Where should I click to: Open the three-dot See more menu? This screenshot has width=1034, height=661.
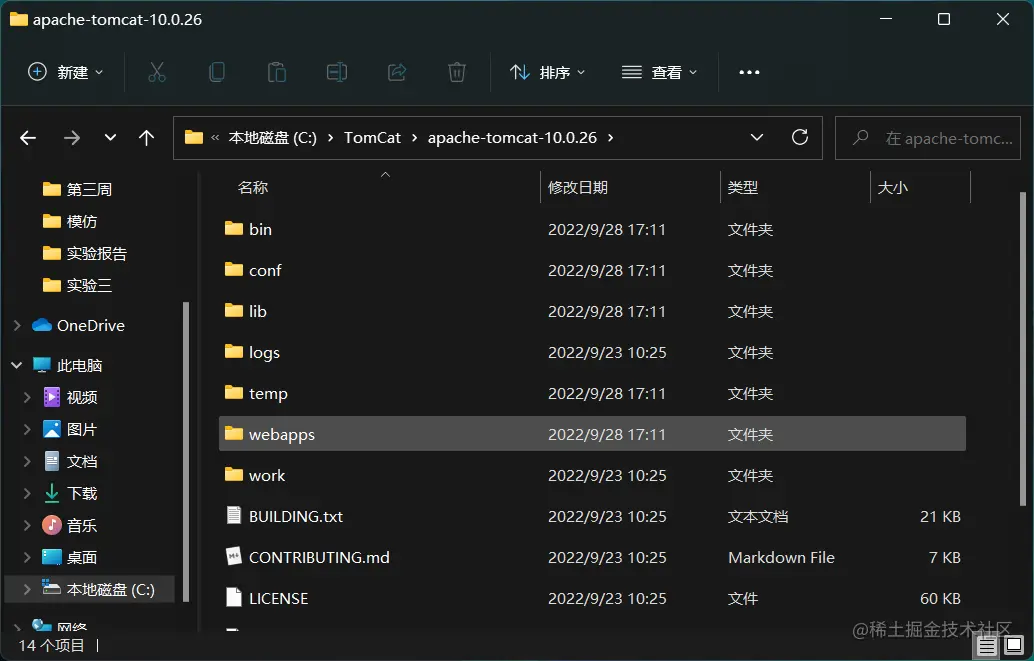(749, 72)
